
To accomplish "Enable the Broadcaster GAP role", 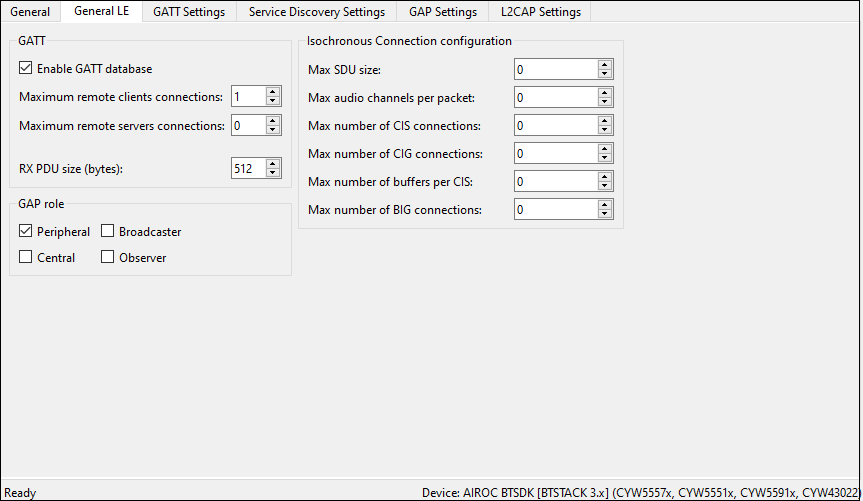I will [108, 231].
